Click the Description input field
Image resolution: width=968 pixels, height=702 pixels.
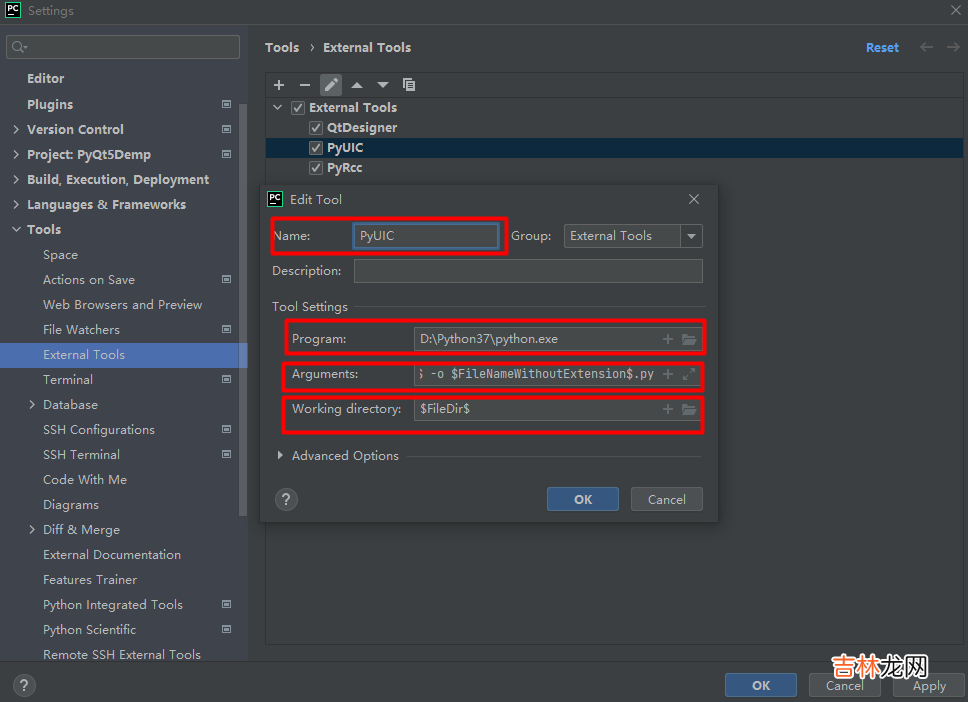pyautogui.click(x=528, y=271)
